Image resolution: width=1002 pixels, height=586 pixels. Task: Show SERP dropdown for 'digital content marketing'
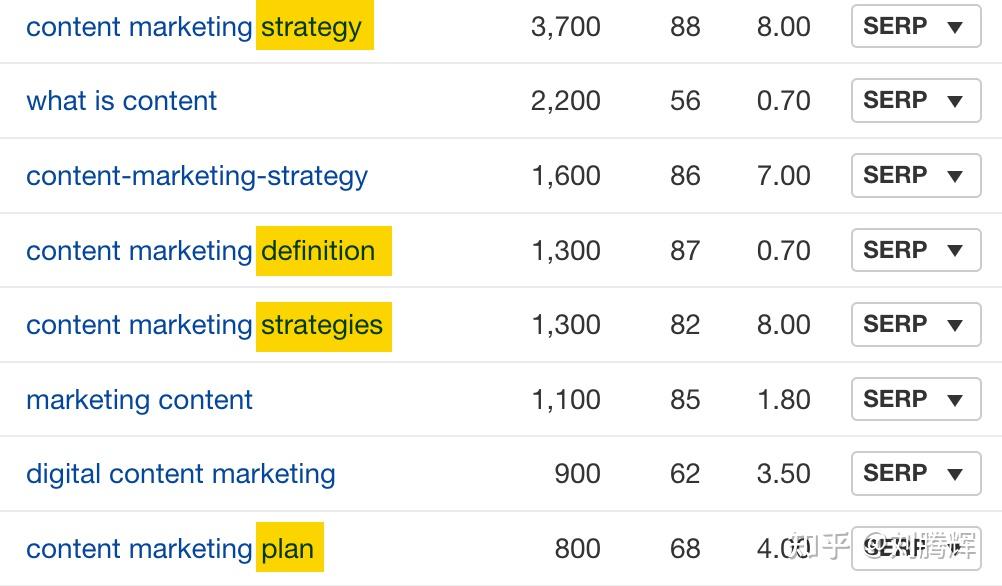pos(915,474)
